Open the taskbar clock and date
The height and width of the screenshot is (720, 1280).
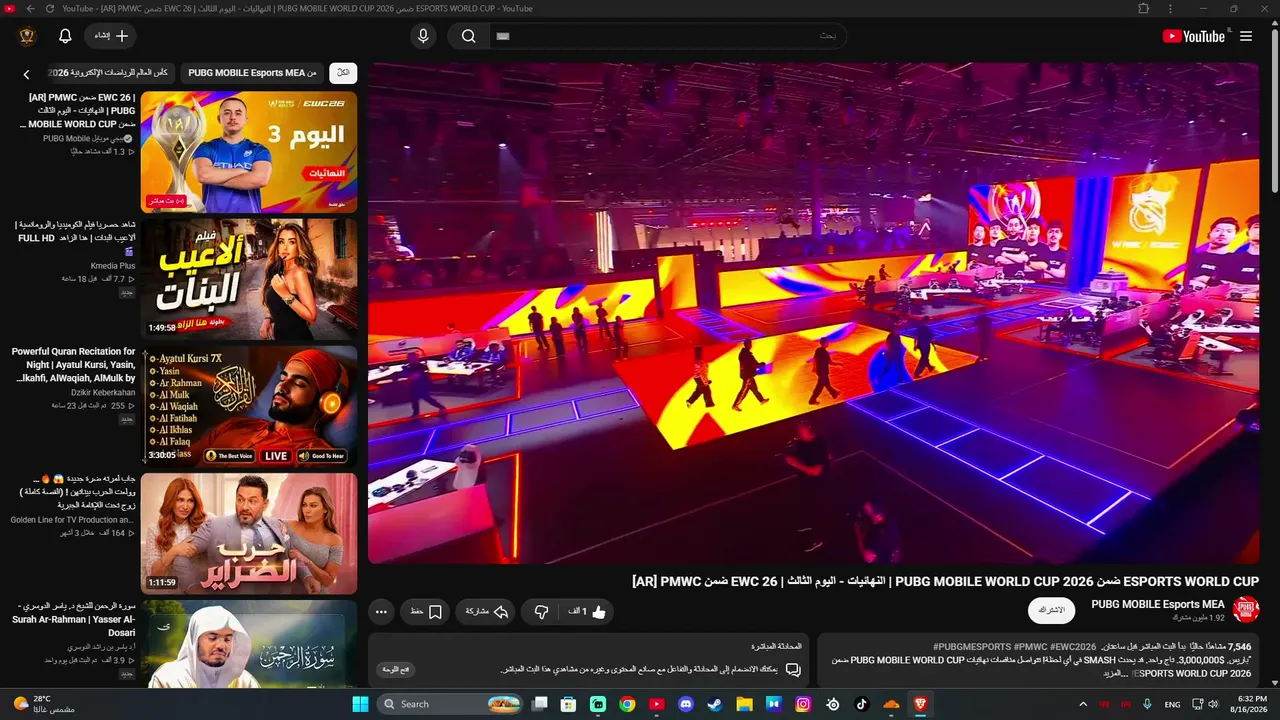coord(1251,704)
